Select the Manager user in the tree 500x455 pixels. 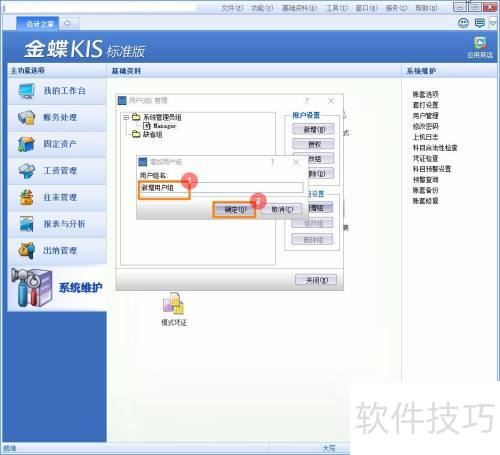[x=159, y=126]
